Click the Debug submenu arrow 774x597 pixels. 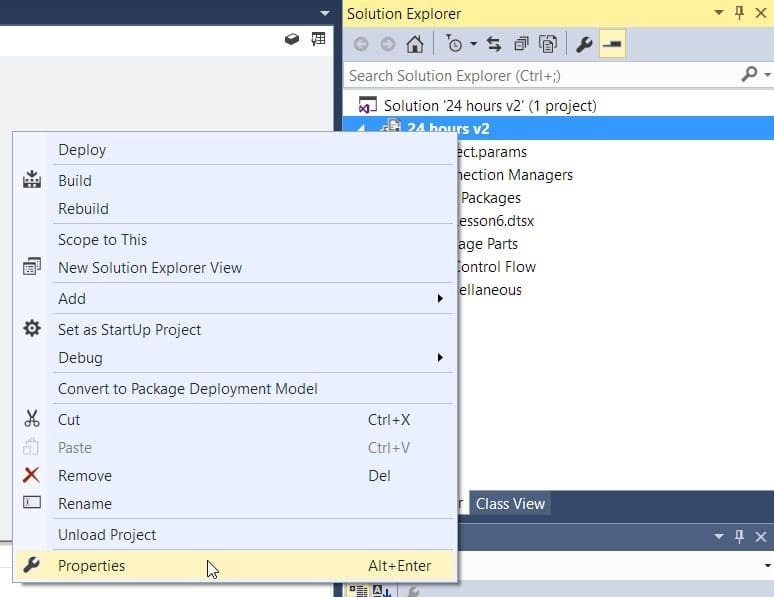pos(440,358)
